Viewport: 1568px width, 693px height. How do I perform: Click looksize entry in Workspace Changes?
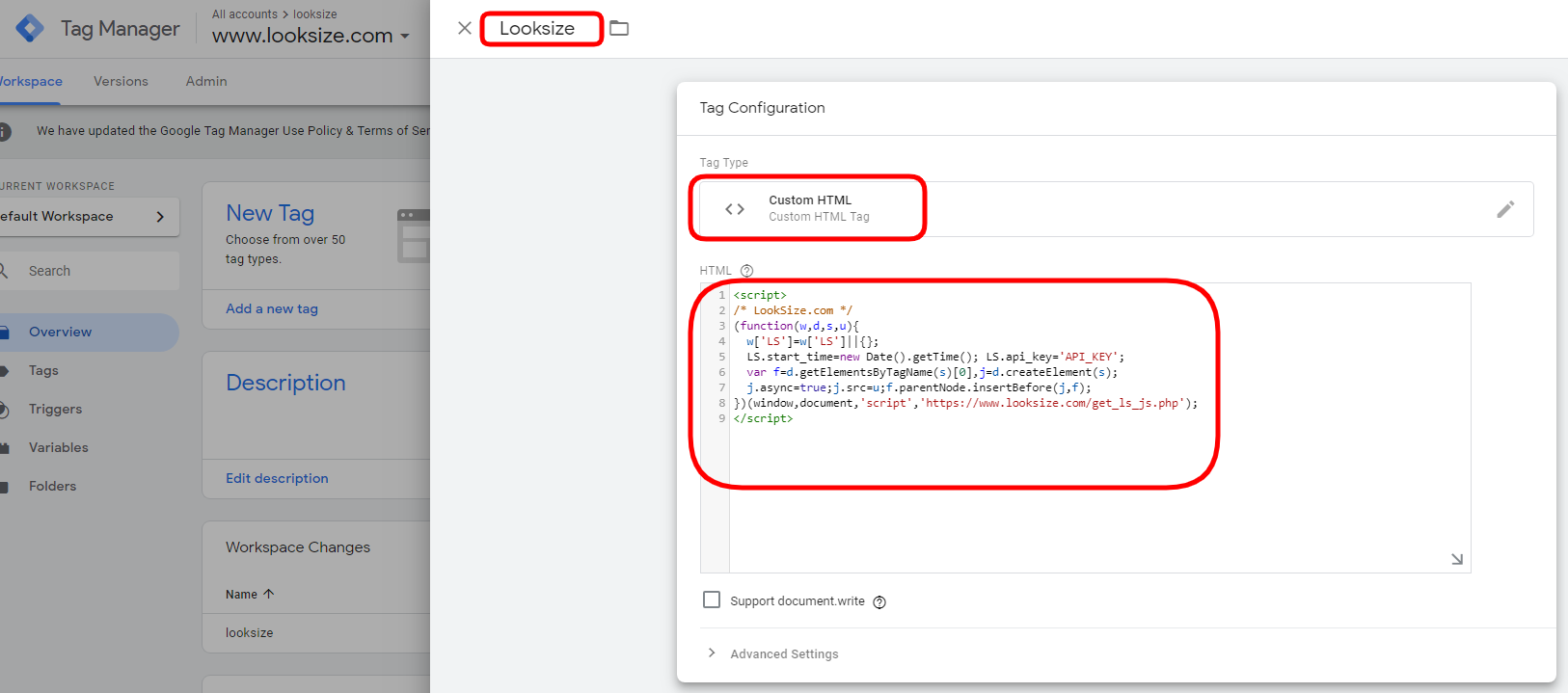pos(250,633)
